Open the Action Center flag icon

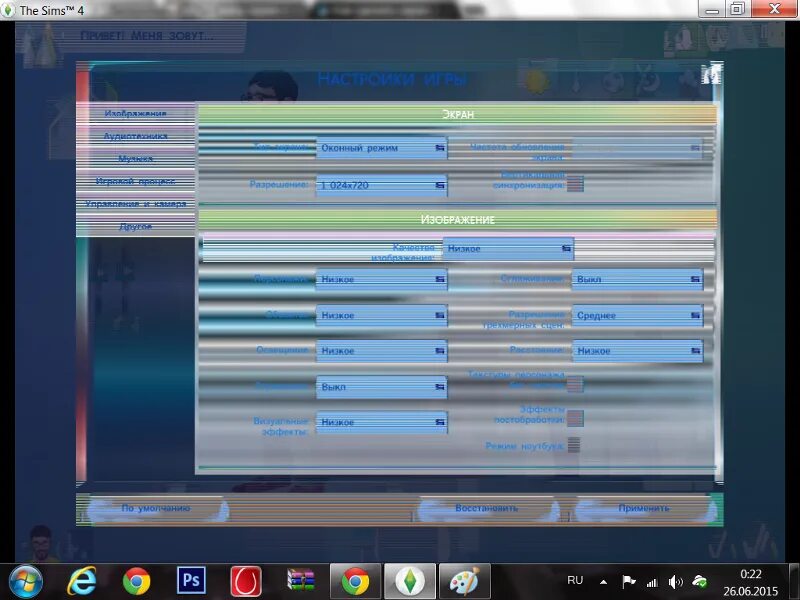629,581
